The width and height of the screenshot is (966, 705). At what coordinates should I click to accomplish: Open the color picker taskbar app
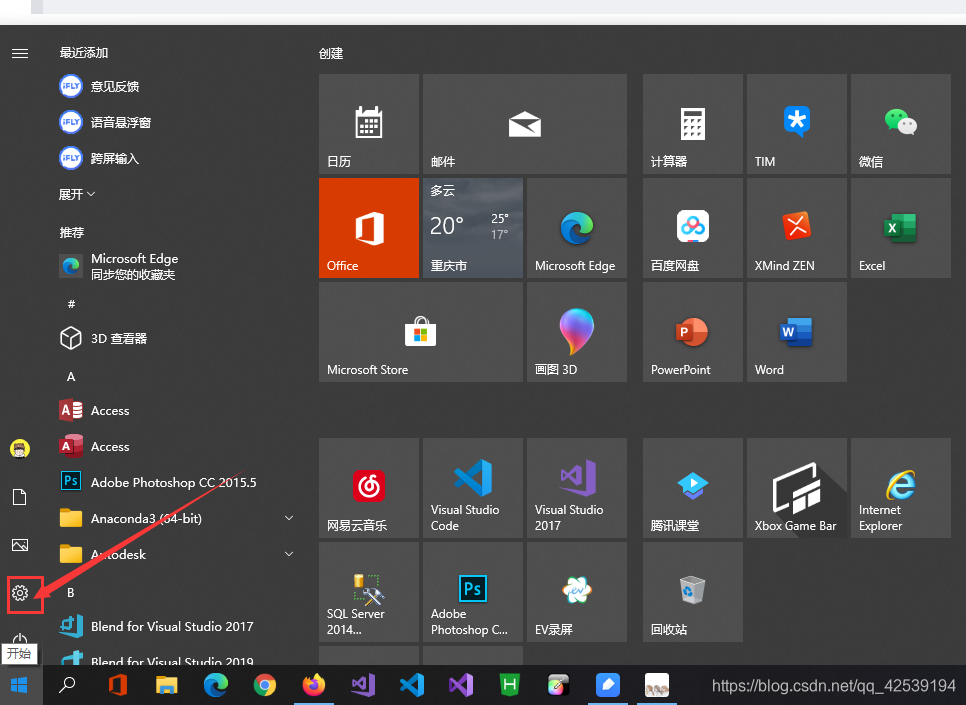click(x=558, y=685)
